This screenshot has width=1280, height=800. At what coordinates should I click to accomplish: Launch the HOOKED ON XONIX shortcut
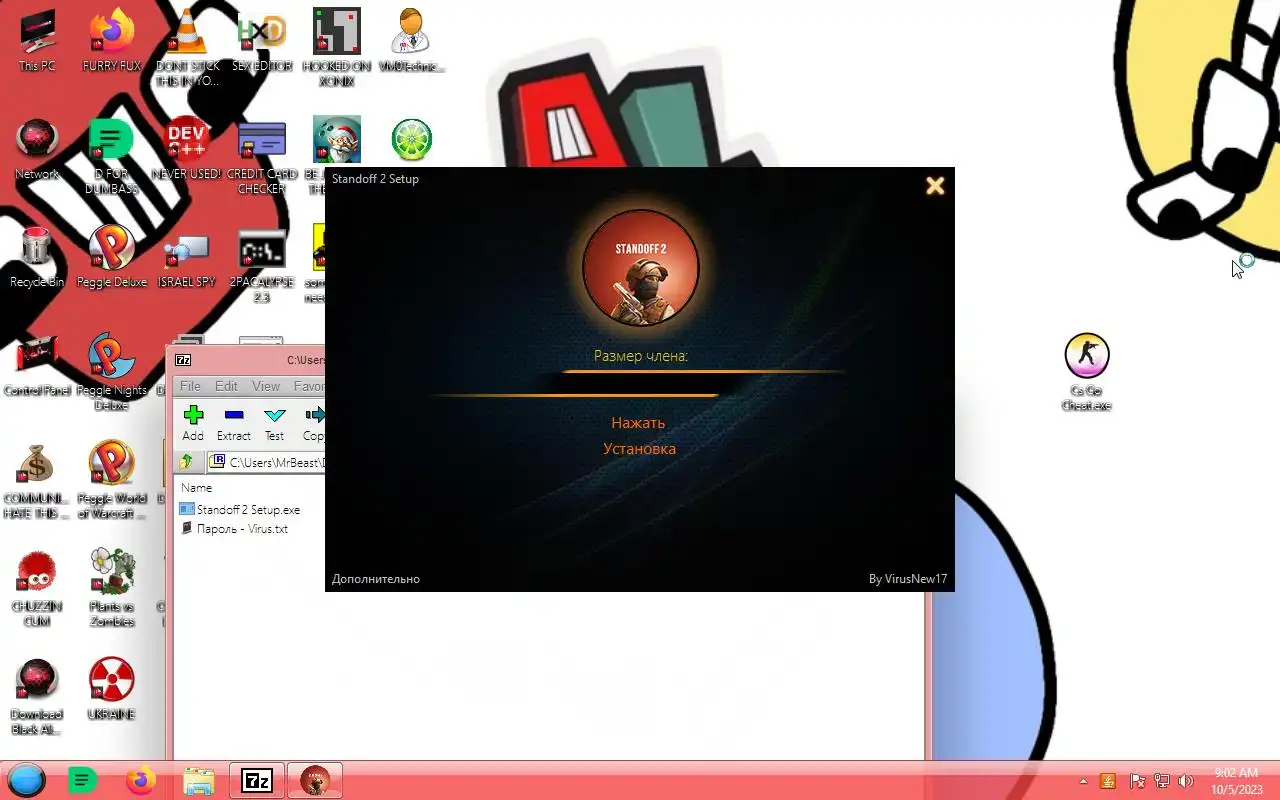[337, 48]
